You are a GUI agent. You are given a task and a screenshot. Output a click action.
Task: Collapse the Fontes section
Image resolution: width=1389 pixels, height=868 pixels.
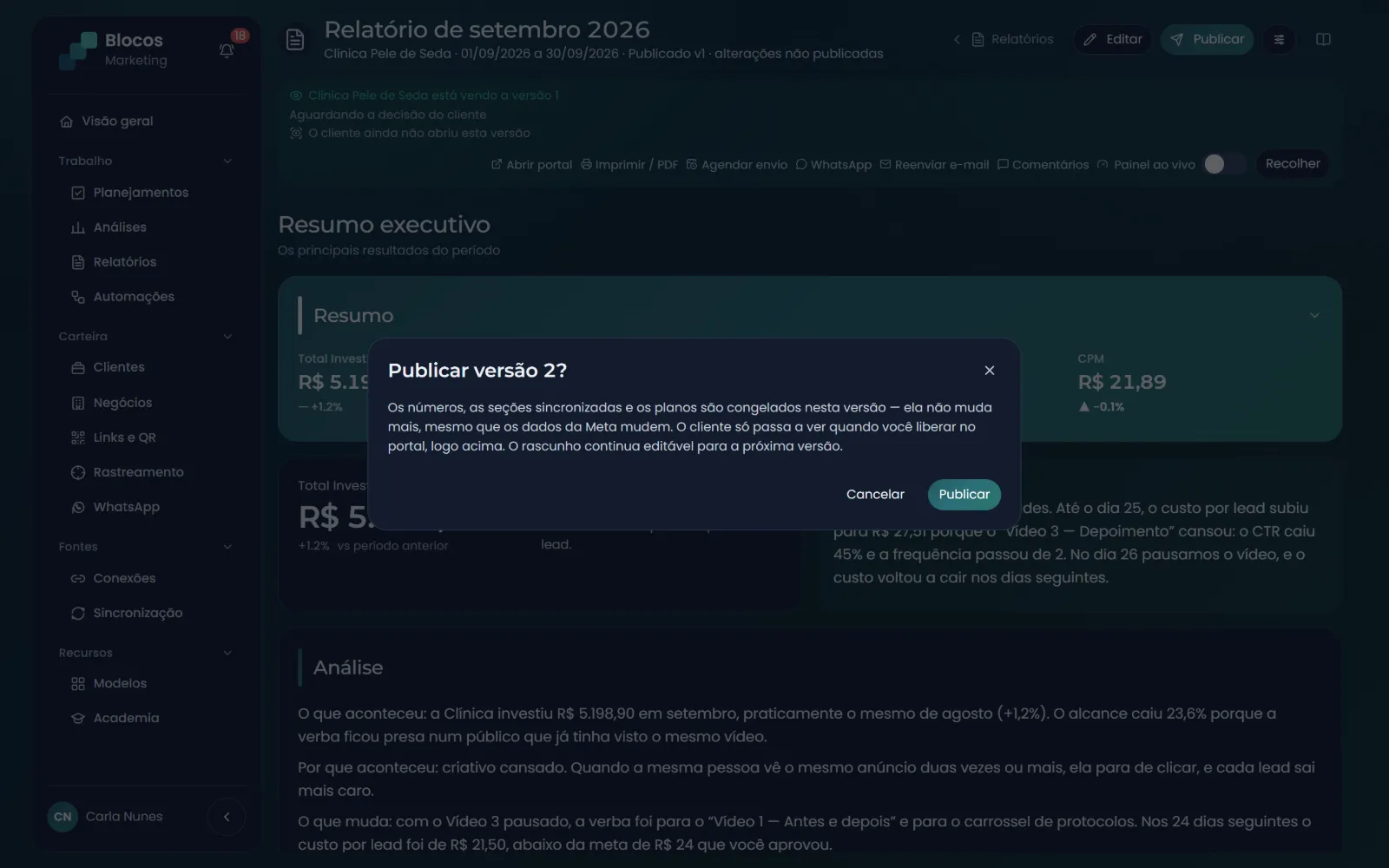[227, 547]
